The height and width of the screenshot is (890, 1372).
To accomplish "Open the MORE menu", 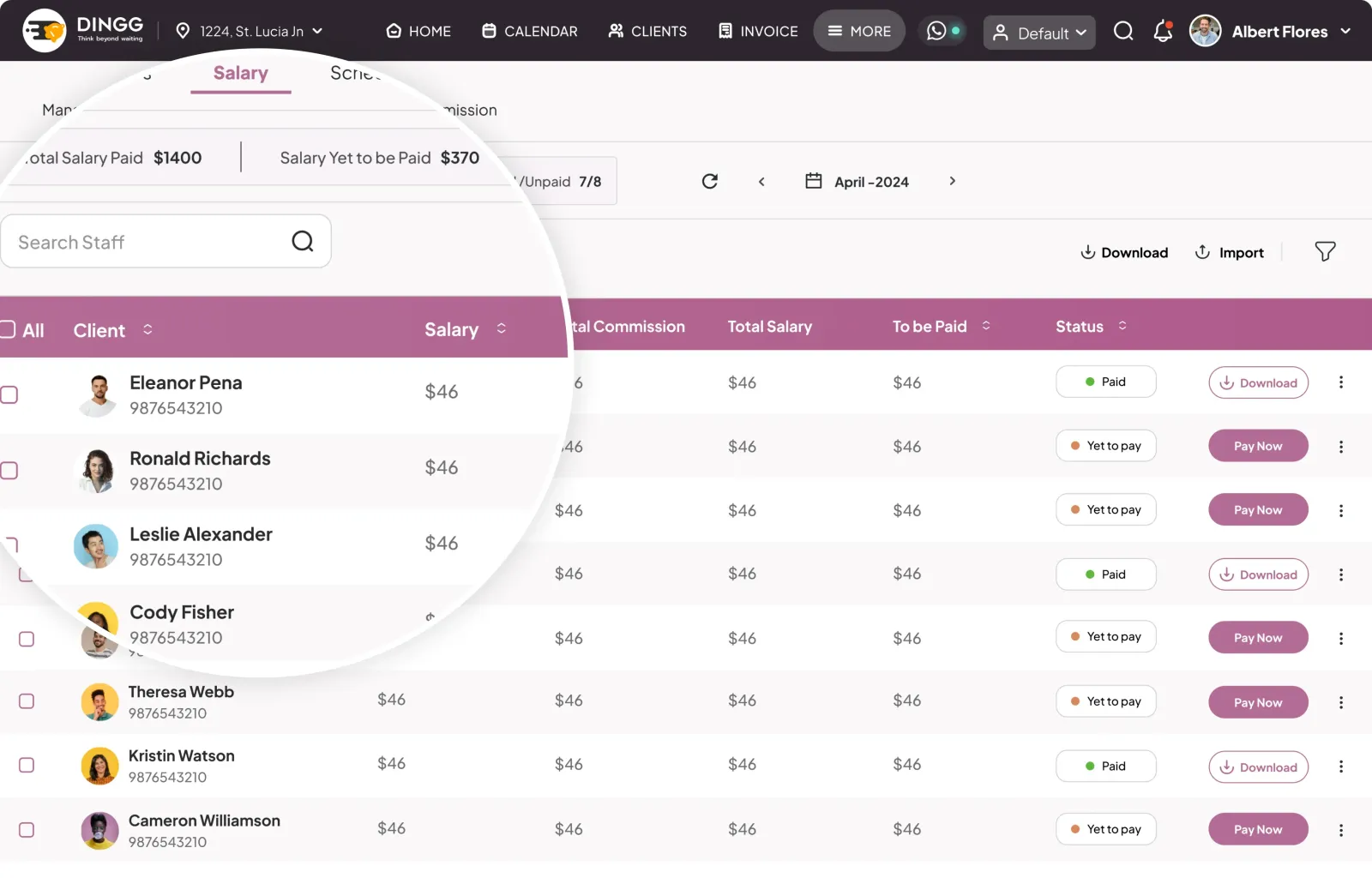I will (x=859, y=31).
